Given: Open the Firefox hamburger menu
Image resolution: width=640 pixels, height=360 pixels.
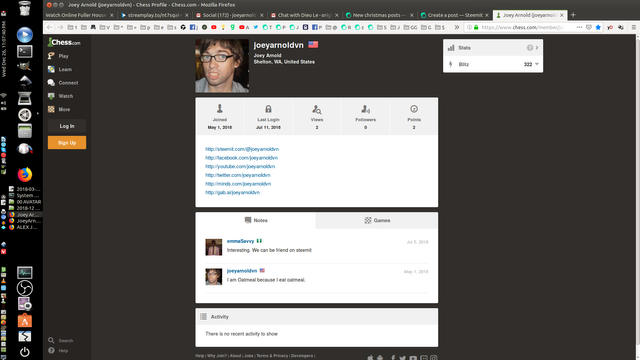Looking at the screenshot, I should 633,27.
